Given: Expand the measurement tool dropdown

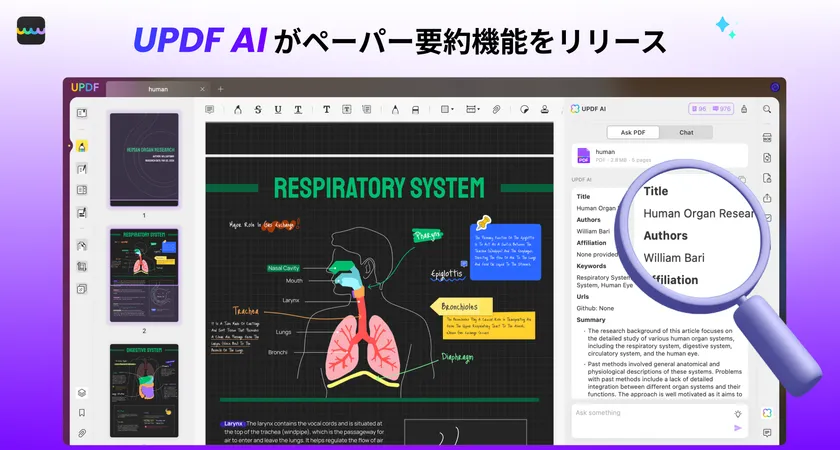Looking at the screenshot, I should click(479, 109).
